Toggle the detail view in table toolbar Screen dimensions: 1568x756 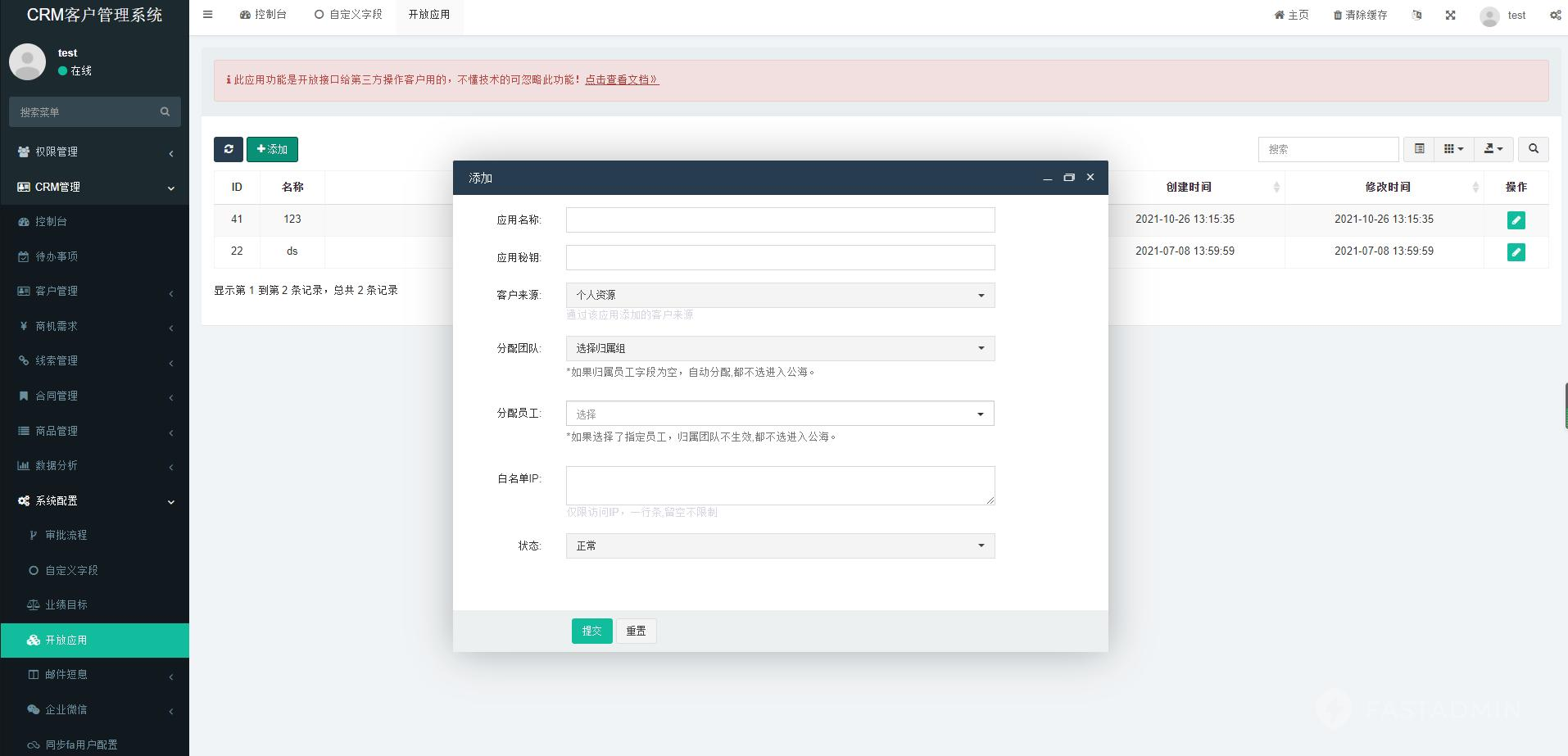tap(1419, 149)
